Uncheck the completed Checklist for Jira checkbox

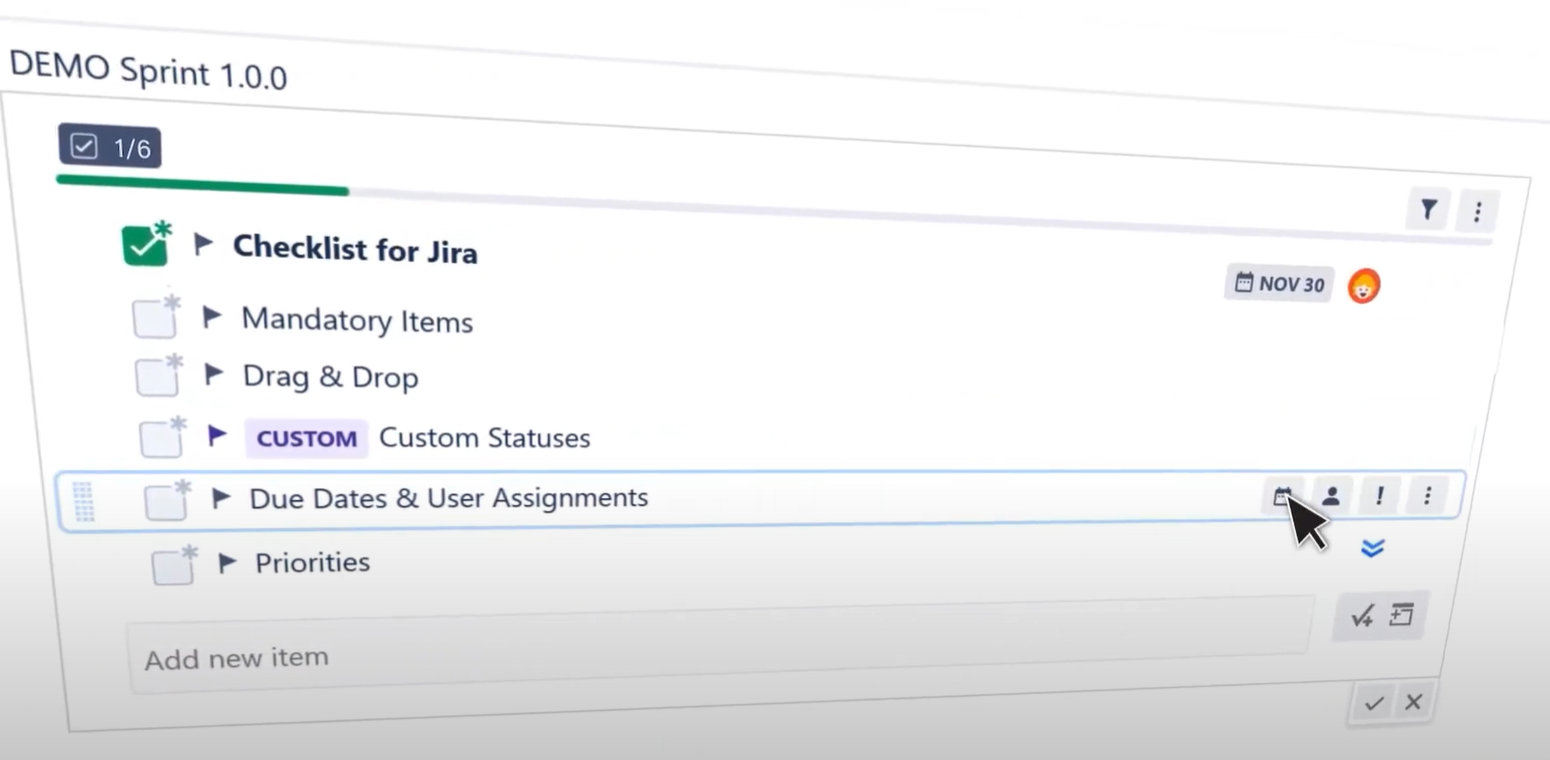(146, 243)
